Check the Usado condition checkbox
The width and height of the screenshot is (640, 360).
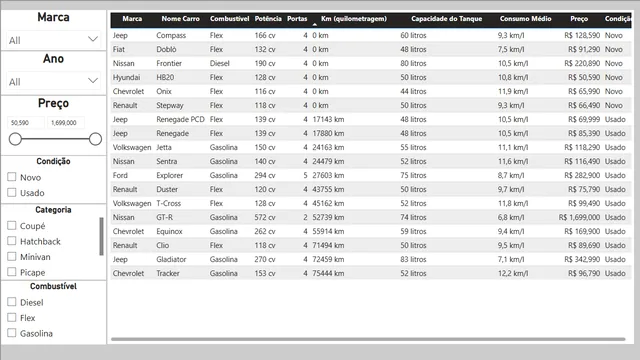point(12,192)
